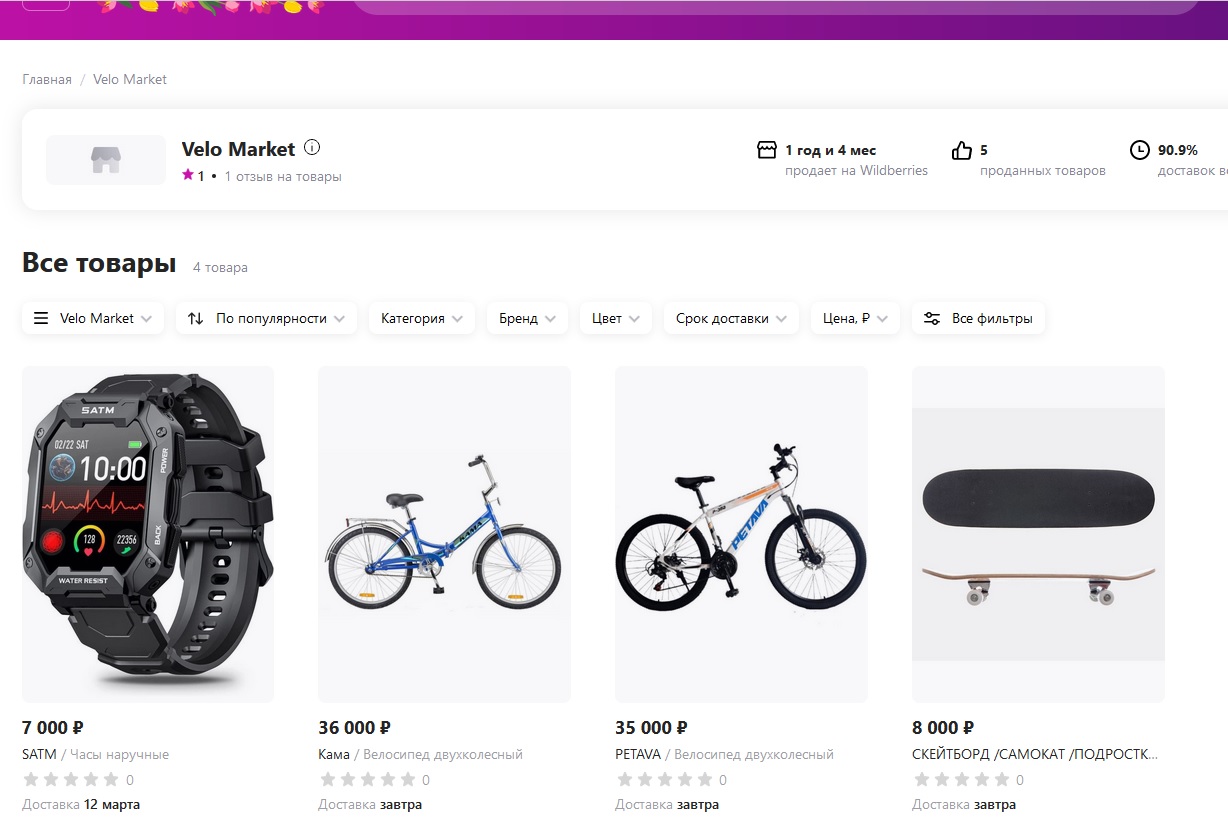The width and height of the screenshot is (1228, 830).
Task: Click the star rating under SATM watch
Action: (x=70, y=780)
